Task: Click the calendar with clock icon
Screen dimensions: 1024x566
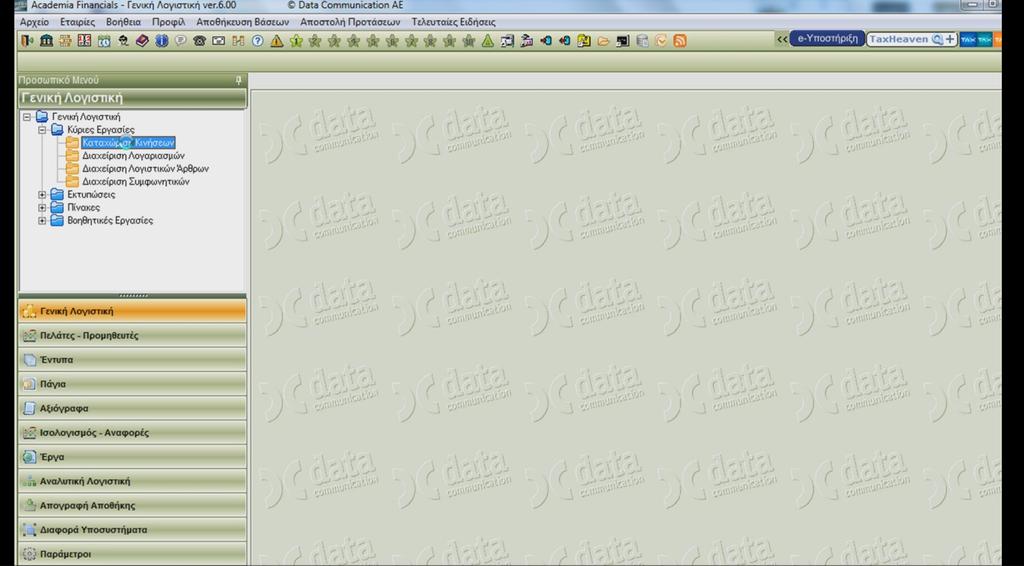Action: [x=104, y=40]
